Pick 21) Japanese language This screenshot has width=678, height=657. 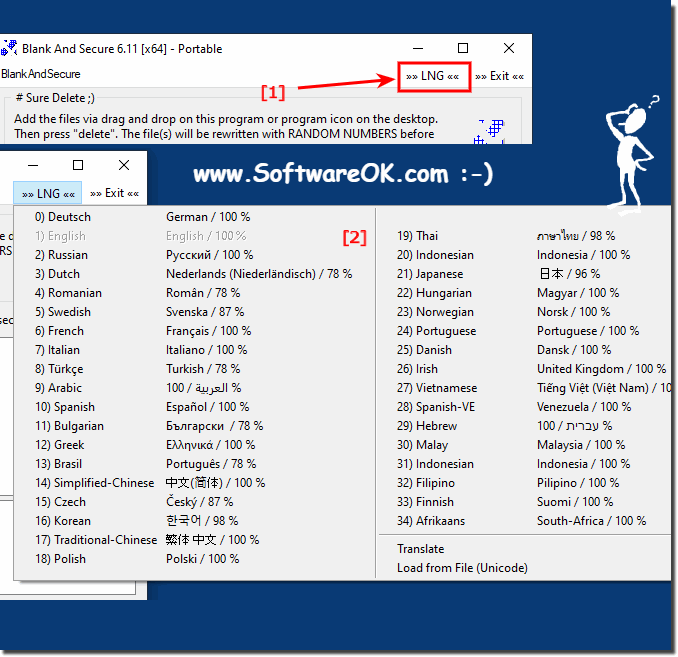524,274
